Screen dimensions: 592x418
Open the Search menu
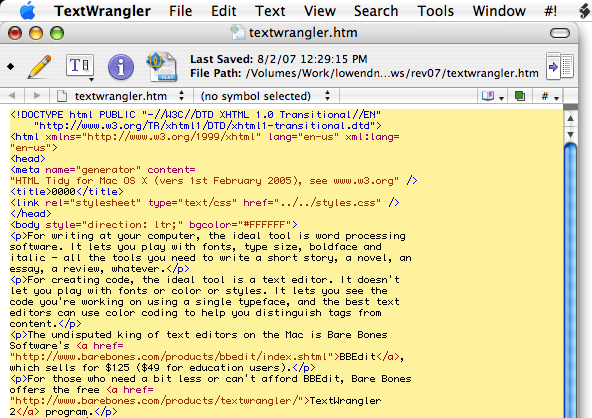click(376, 11)
